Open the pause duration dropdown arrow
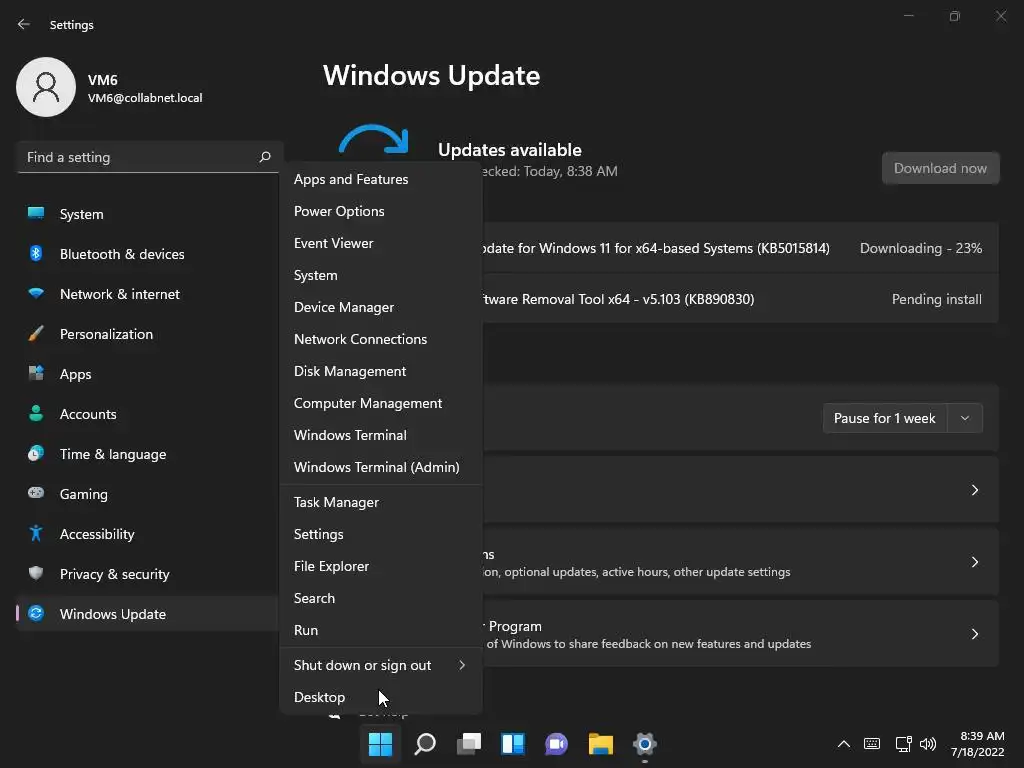Image resolution: width=1024 pixels, height=768 pixels. pyautogui.click(x=965, y=418)
